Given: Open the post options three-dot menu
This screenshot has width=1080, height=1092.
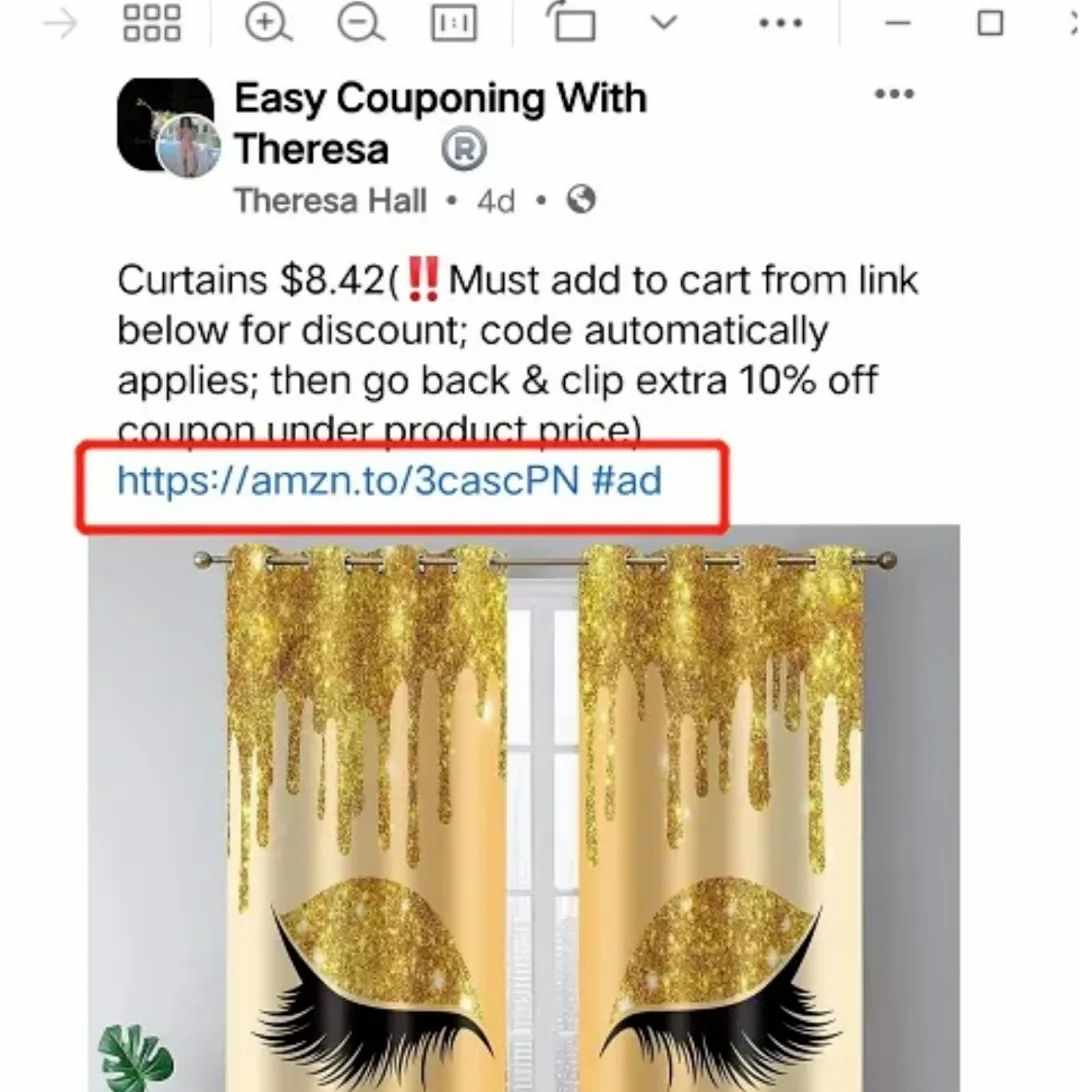Looking at the screenshot, I should pos(894,93).
